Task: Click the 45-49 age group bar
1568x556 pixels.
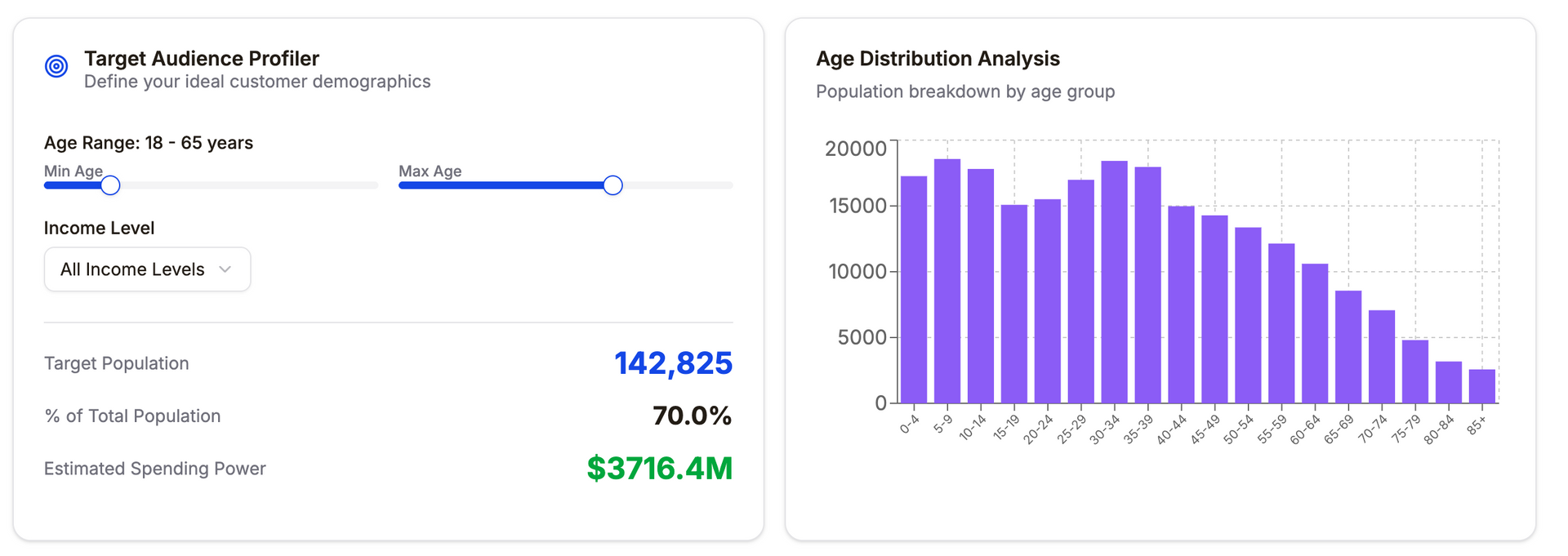Action: tap(1215, 309)
